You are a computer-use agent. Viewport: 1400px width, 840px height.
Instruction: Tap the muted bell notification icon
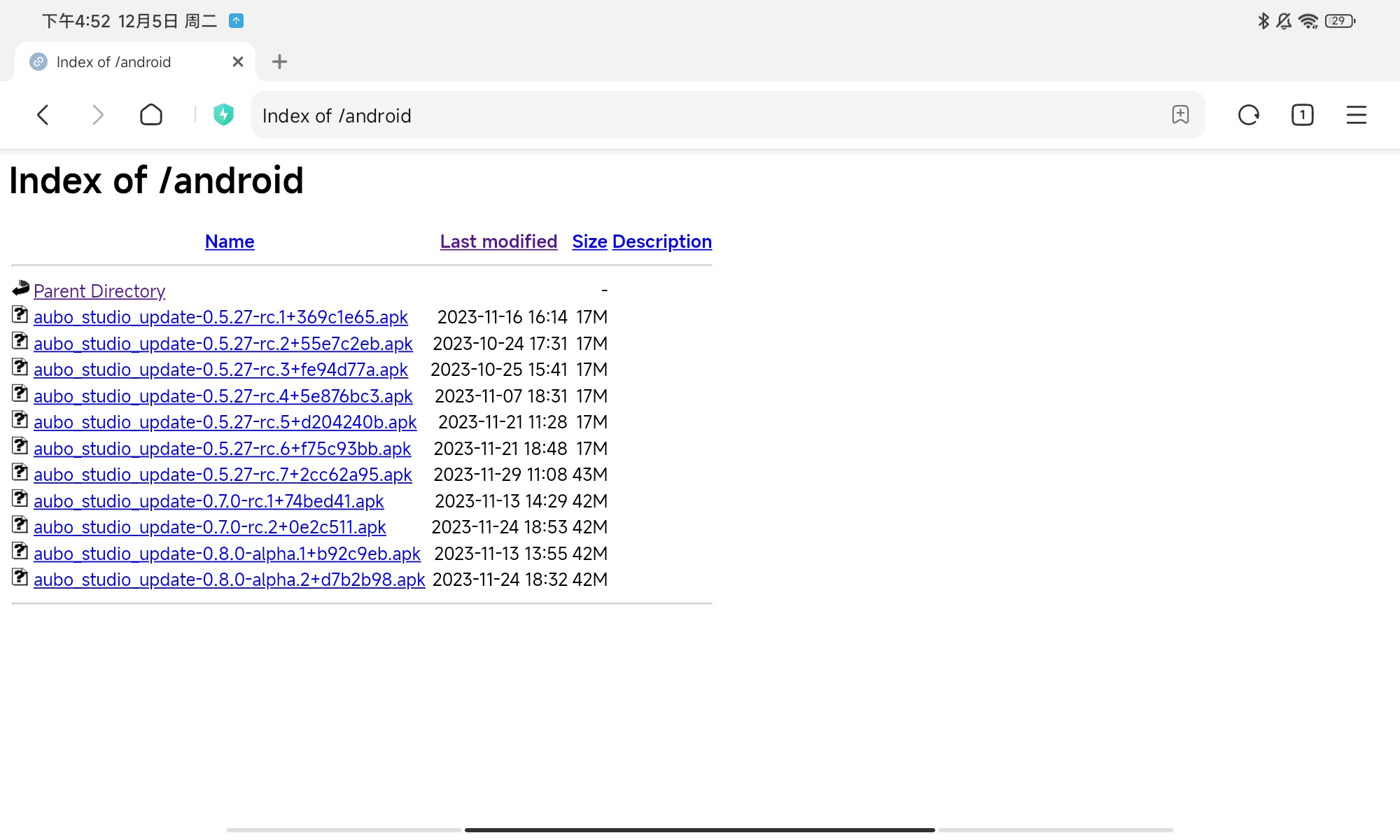pyautogui.click(x=1284, y=21)
